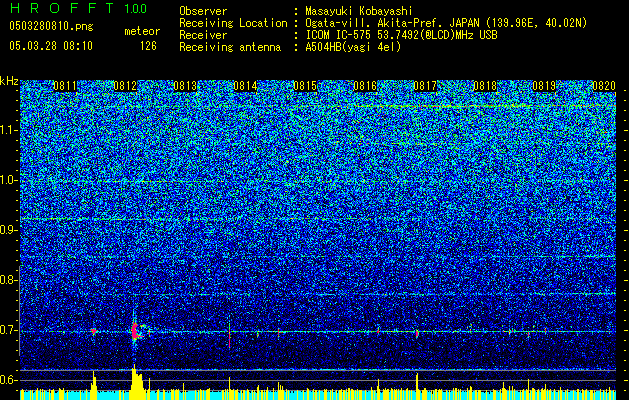The width and height of the screenshot is (629, 400).
Task: Click the small red meteor echo below 0817
Action: point(417,333)
